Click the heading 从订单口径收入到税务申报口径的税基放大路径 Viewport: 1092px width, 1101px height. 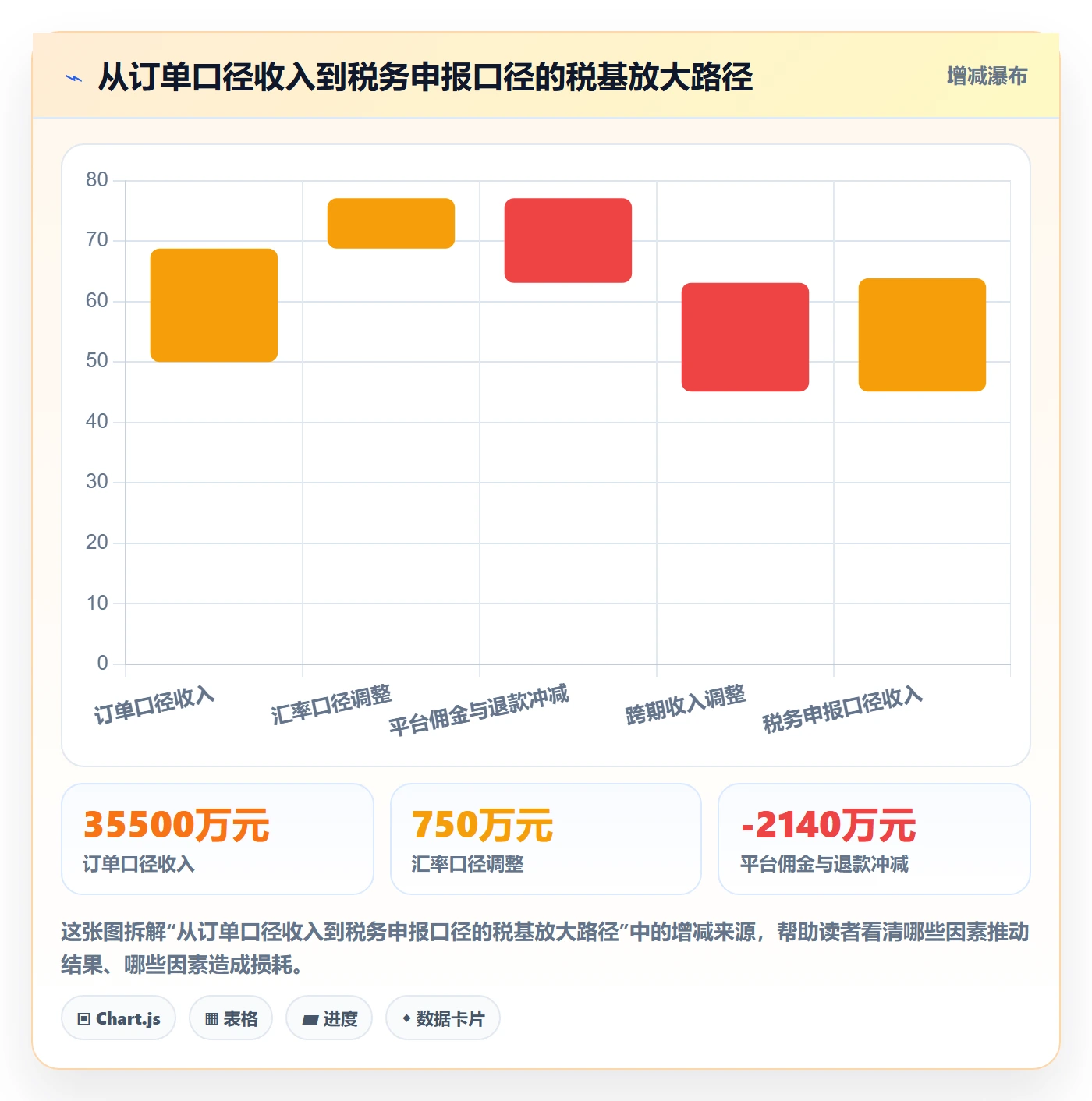click(425, 77)
